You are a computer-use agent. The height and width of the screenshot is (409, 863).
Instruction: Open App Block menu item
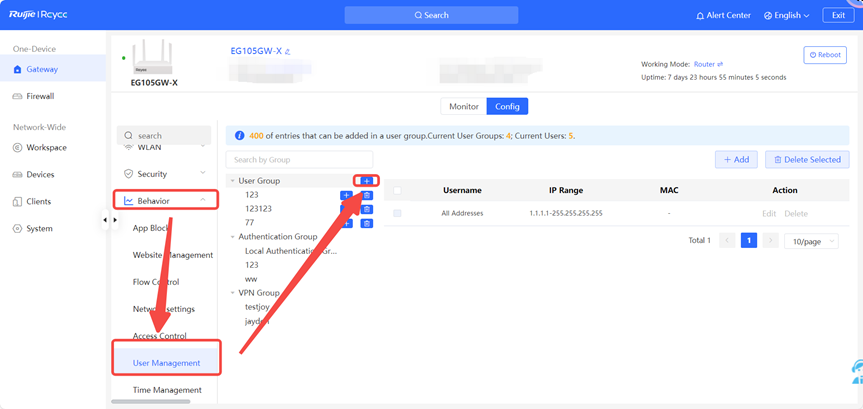coord(151,228)
